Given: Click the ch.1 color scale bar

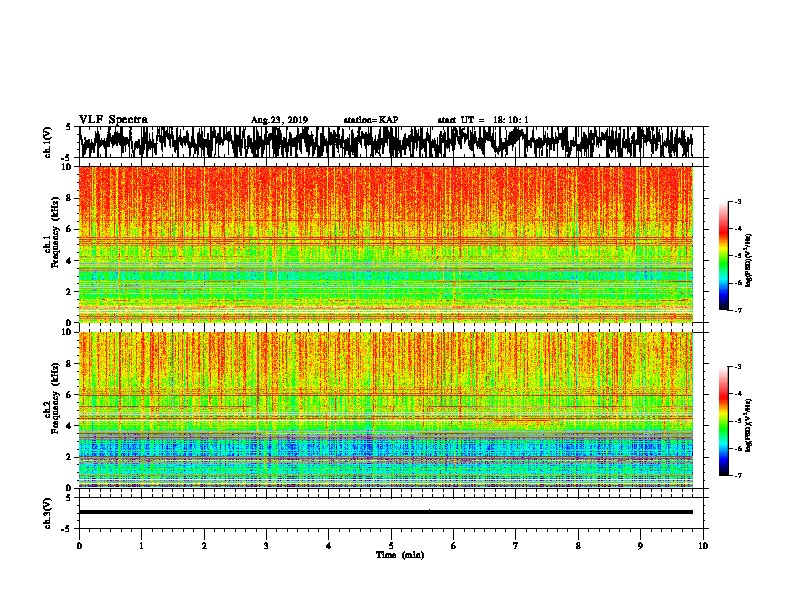Looking at the screenshot, I should click(724, 256).
